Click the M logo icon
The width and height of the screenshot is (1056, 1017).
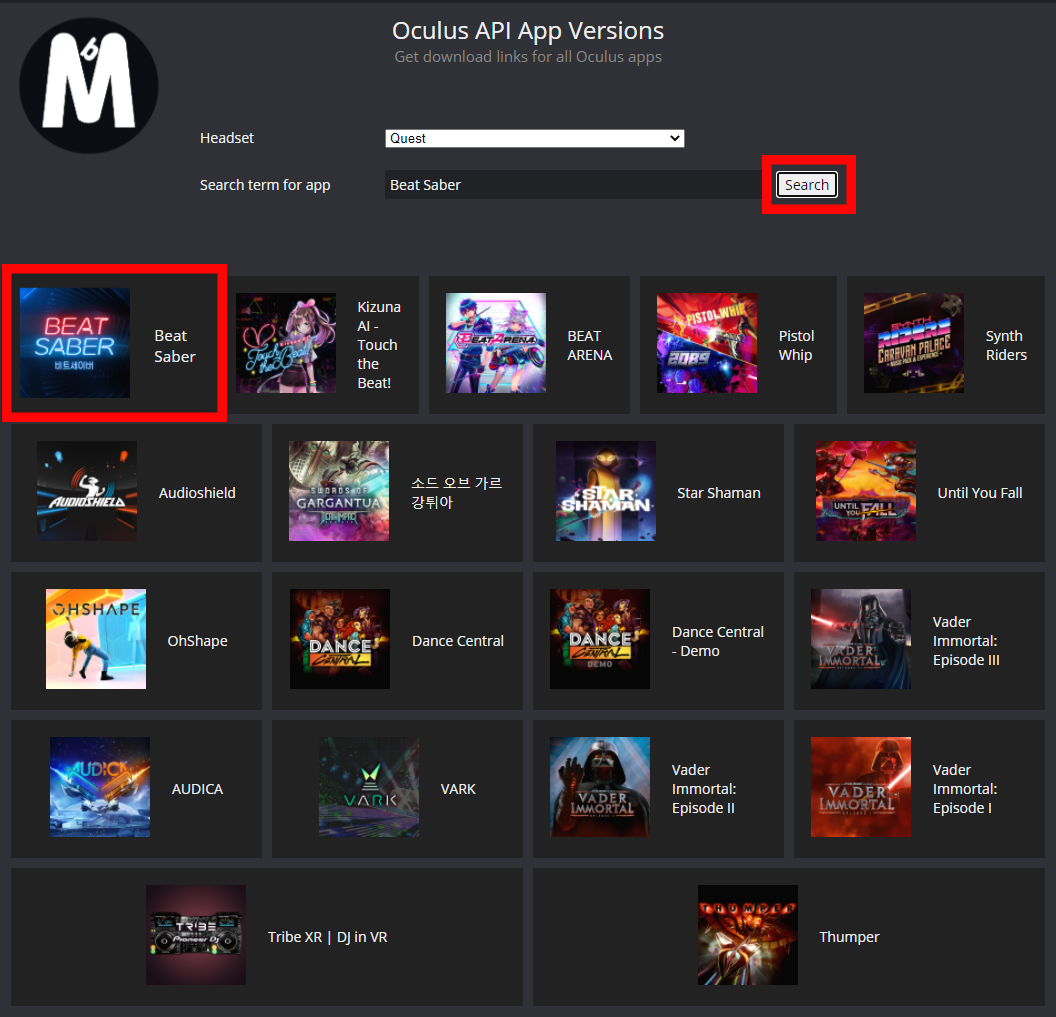coord(89,85)
